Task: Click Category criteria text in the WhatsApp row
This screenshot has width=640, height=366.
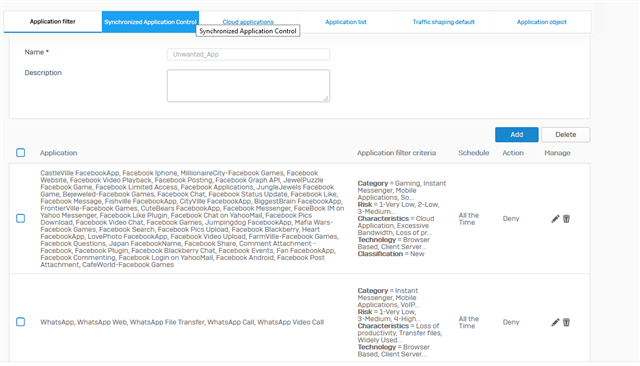Action: (388, 297)
